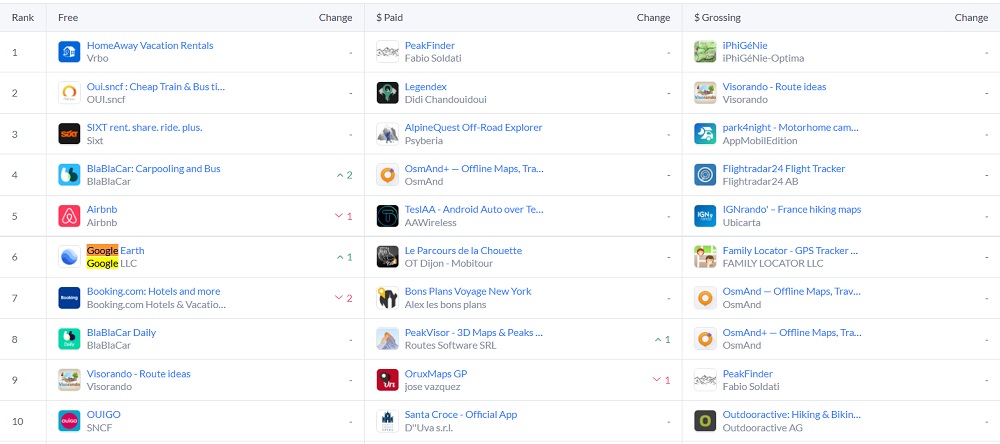Click the OUIGO app icon
The width and height of the screenshot is (1000, 444).
[x=69, y=421]
